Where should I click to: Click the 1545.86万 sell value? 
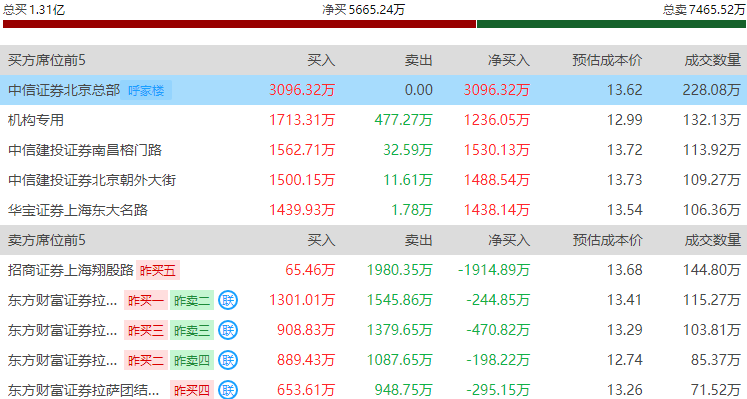[399, 300]
